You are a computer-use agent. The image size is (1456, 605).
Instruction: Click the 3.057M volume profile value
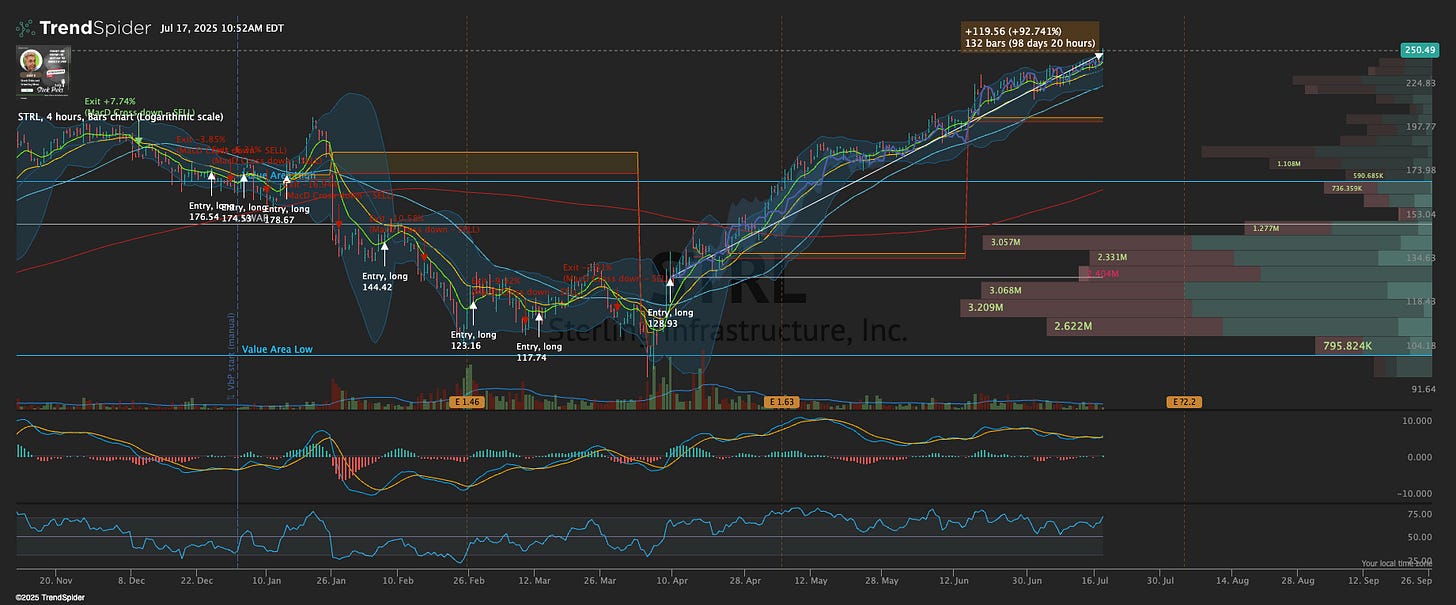click(1005, 242)
